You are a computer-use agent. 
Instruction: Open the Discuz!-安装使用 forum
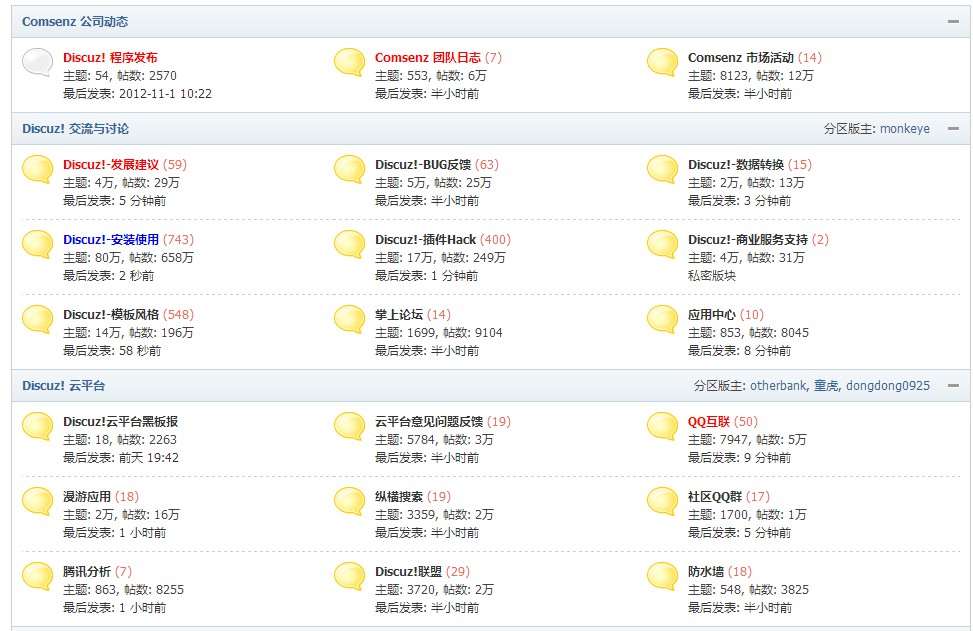pos(111,239)
